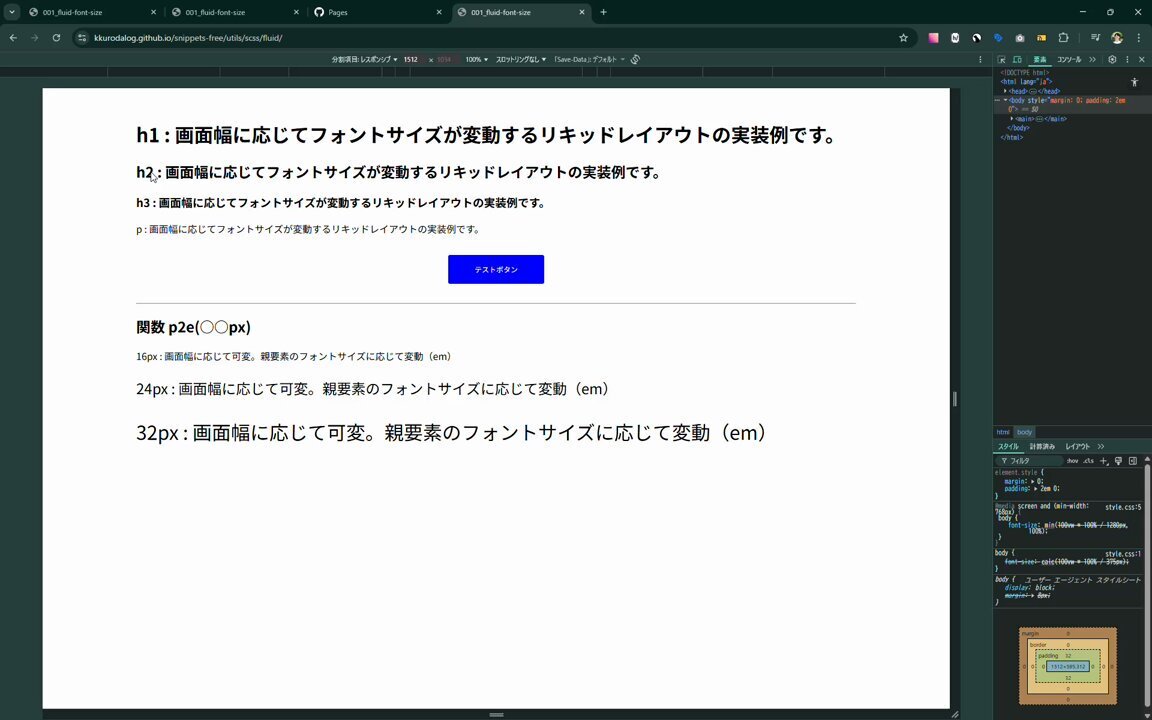Screen dimensions: 1152x720
Task: Activate the inspect element picker tool
Action: coord(1001,60)
